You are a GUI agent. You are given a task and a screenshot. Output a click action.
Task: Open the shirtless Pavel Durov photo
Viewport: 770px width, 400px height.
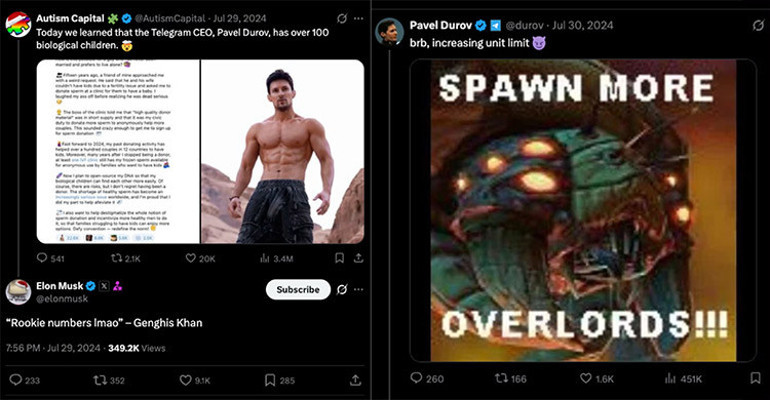pyautogui.click(x=282, y=150)
